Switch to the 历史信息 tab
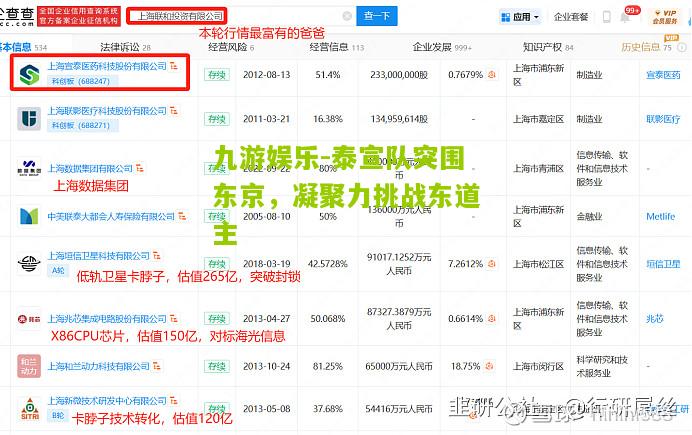The image size is (692, 435). [x=646, y=47]
